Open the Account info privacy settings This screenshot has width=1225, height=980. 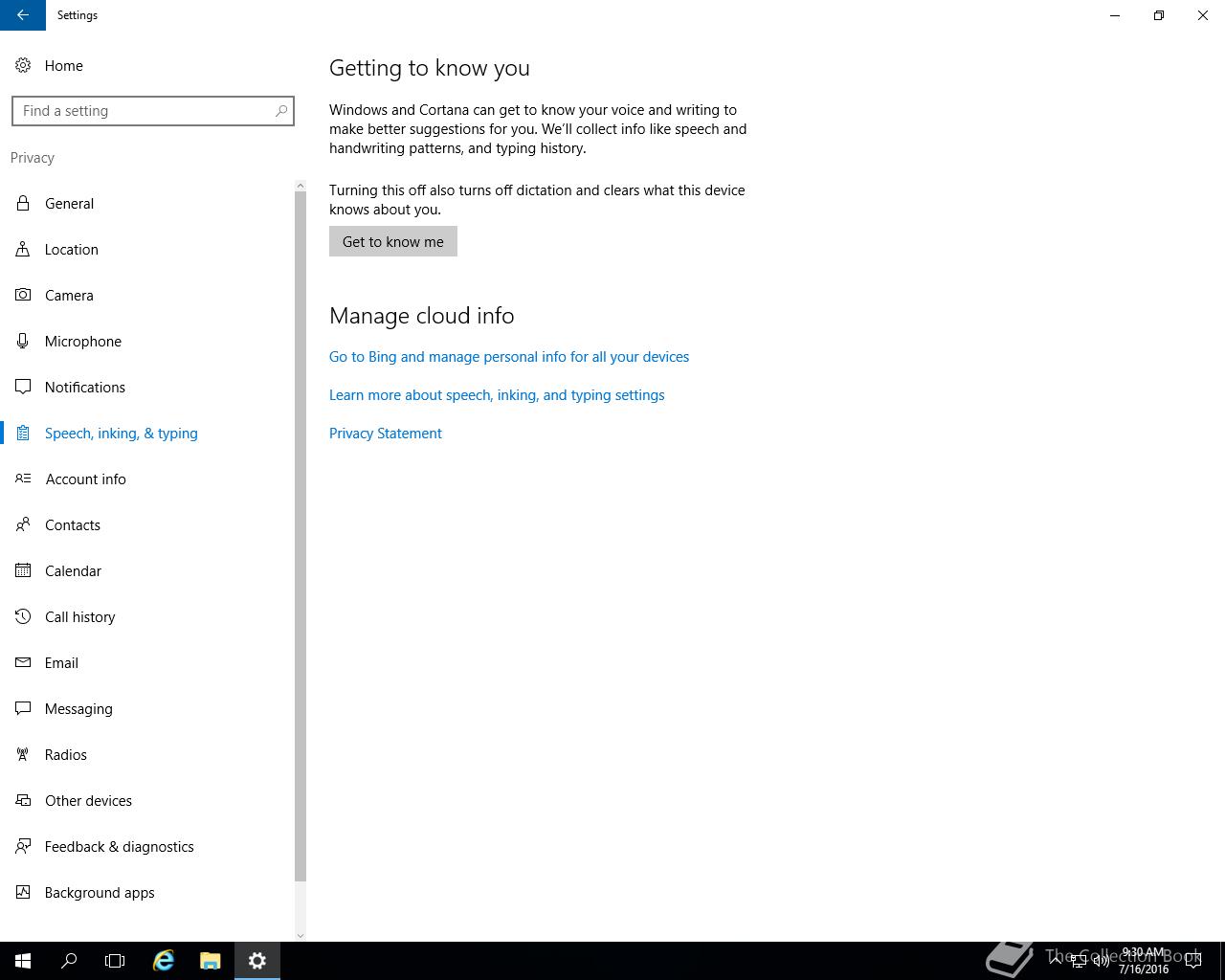[147, 479]
